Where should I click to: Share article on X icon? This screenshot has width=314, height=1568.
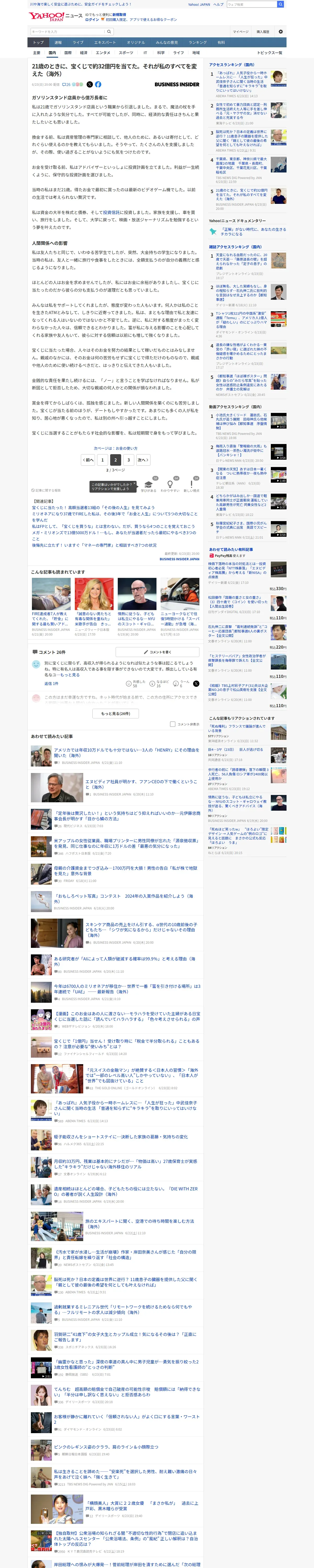click(x=90, y=85)
